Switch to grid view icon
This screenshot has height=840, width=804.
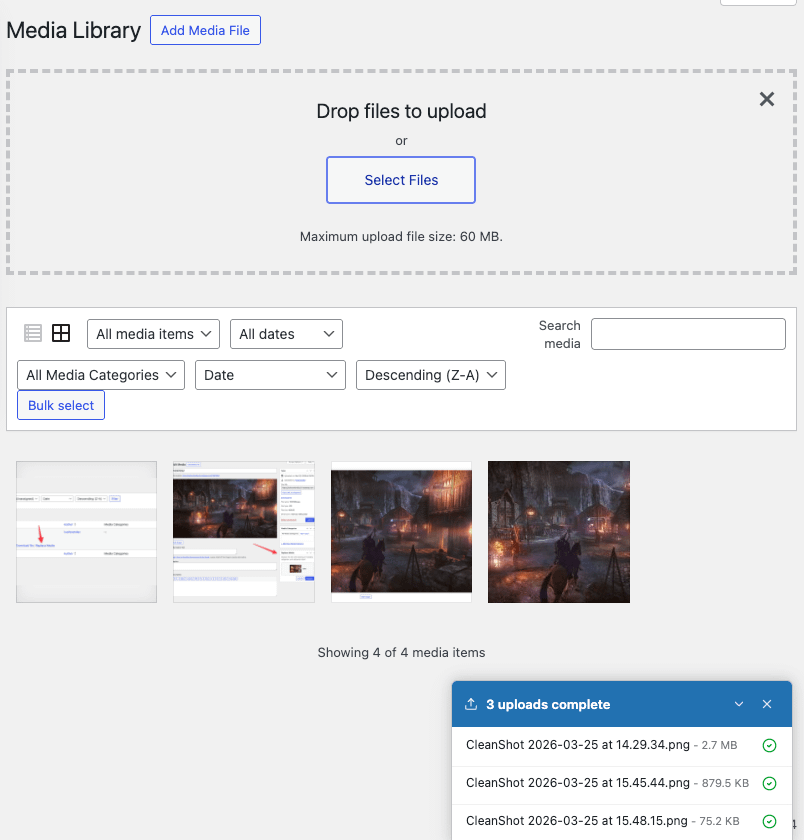[x=61, y=333]
